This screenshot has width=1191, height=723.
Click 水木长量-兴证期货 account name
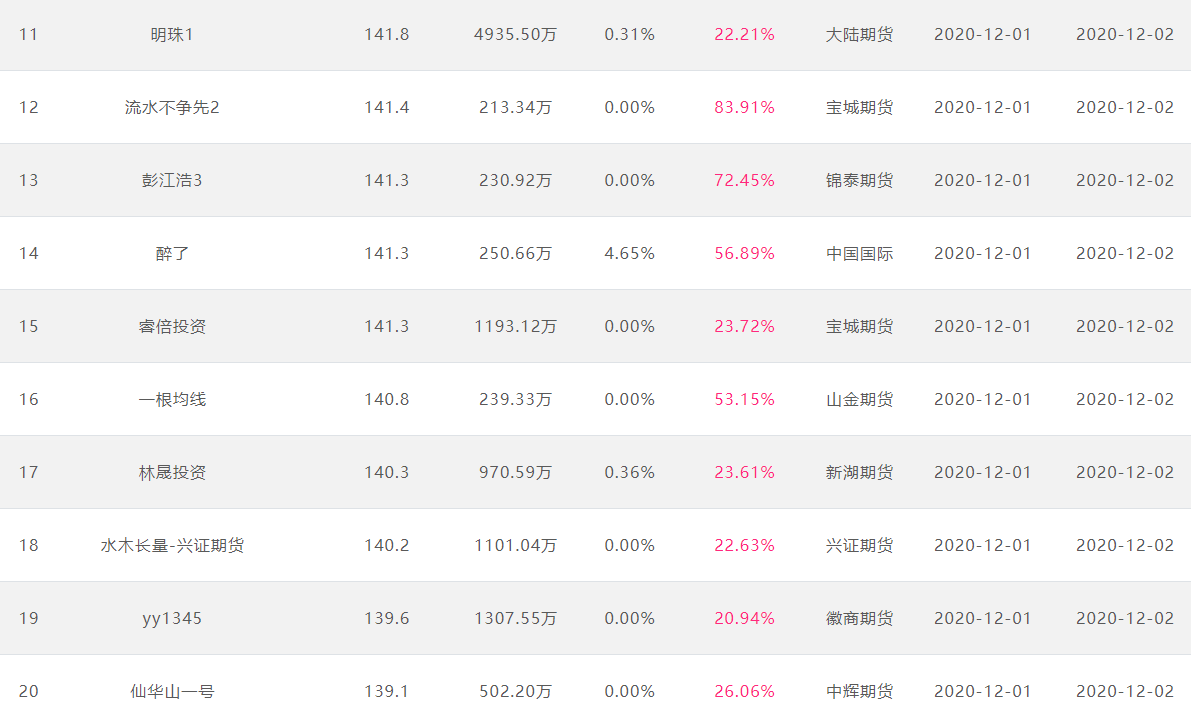tap(172, 545)
